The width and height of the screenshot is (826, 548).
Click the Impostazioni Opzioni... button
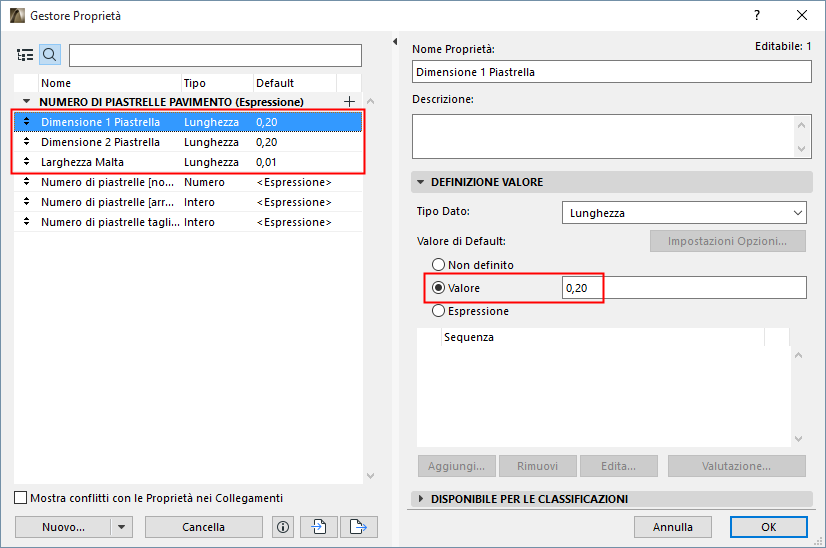[727, 241]
